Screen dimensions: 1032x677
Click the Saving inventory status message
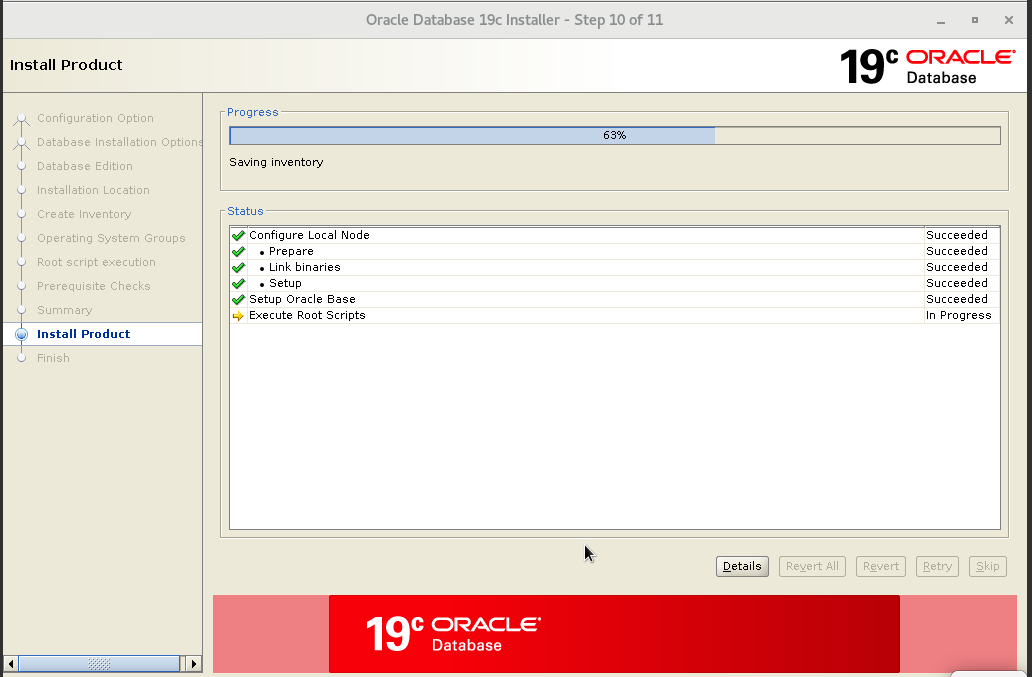click(x=276, y=163)
